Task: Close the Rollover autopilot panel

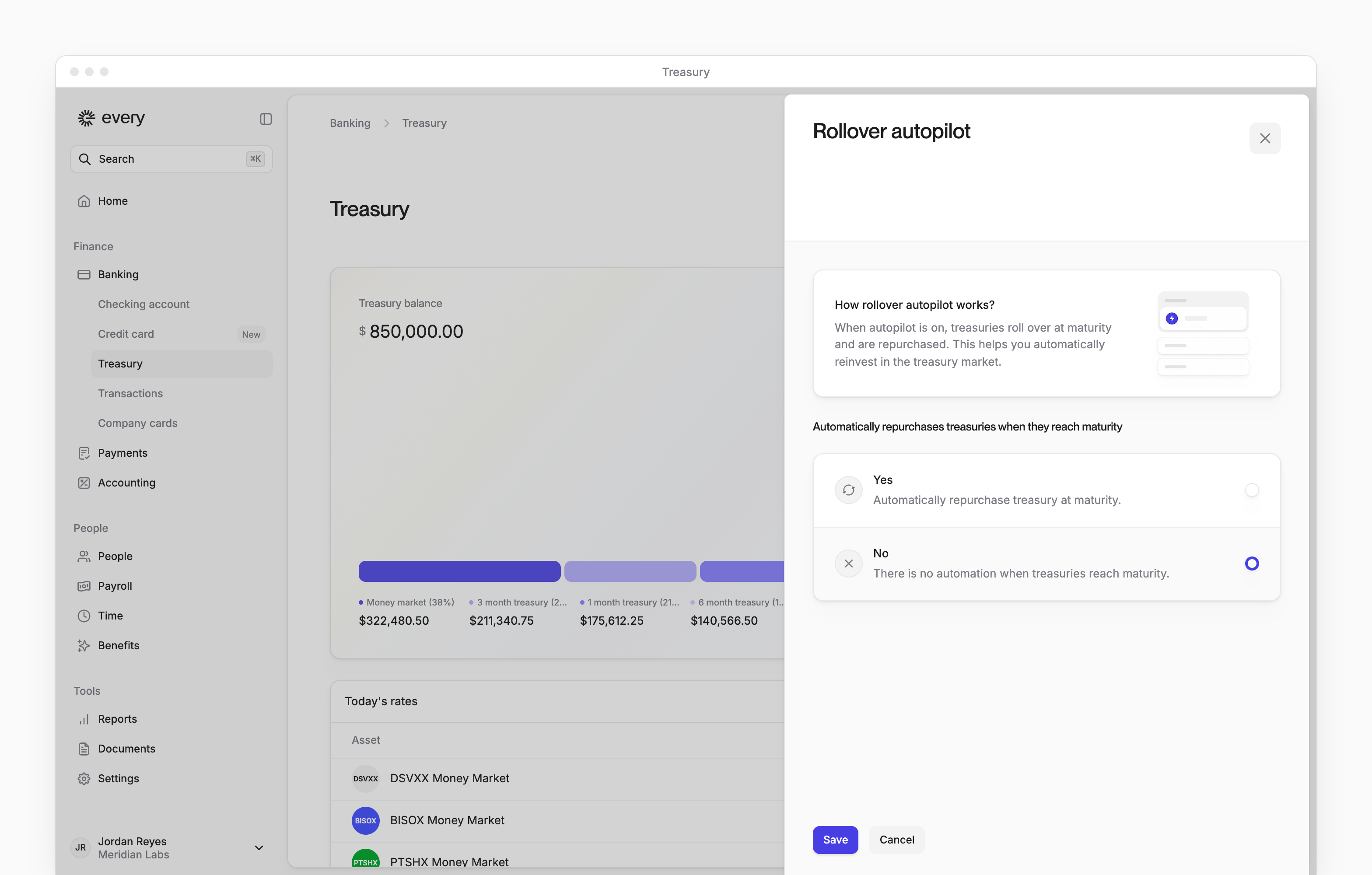Action: (x=1265, y=138)
